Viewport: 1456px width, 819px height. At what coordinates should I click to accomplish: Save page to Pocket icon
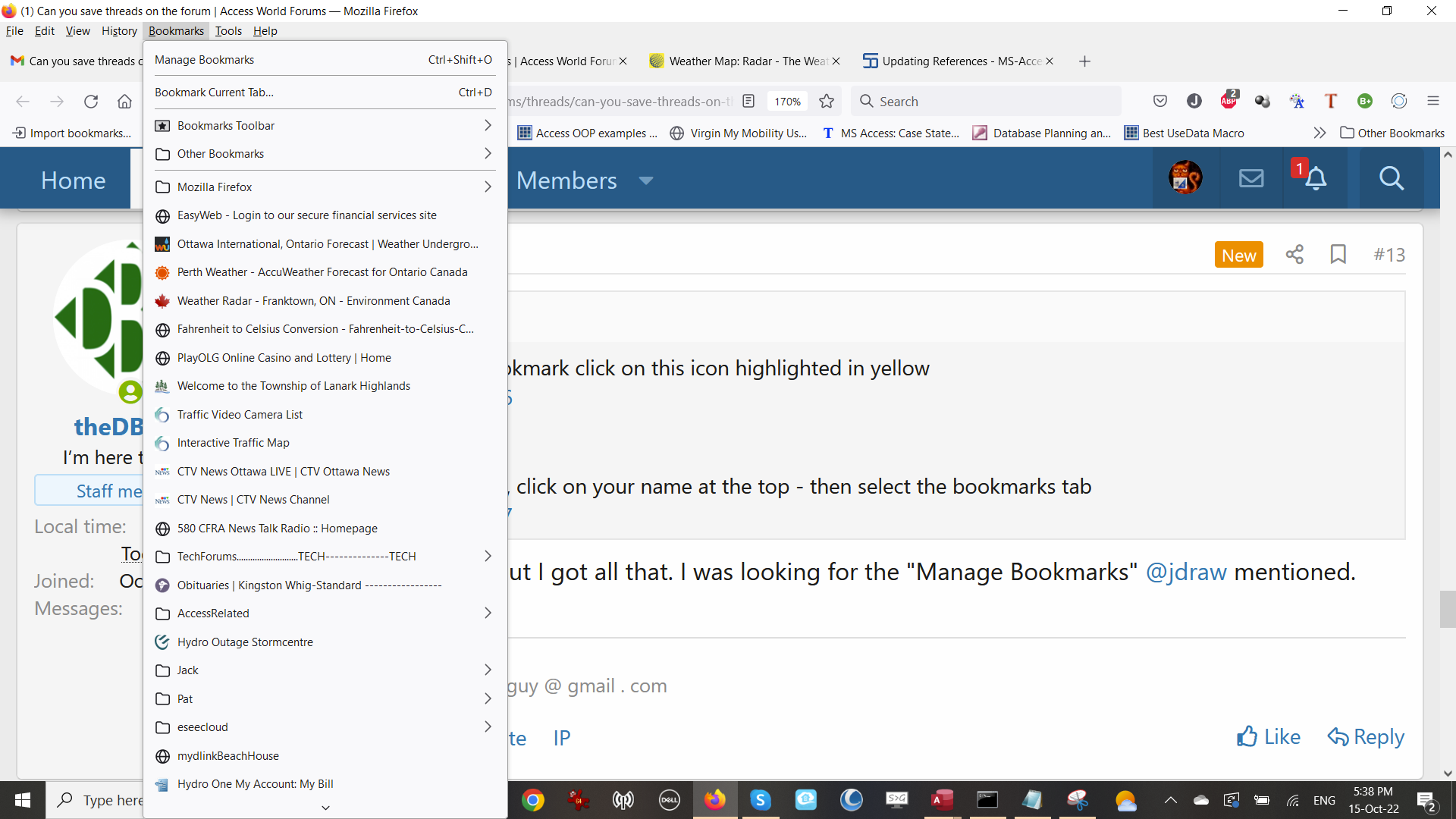pos(1159,101)
